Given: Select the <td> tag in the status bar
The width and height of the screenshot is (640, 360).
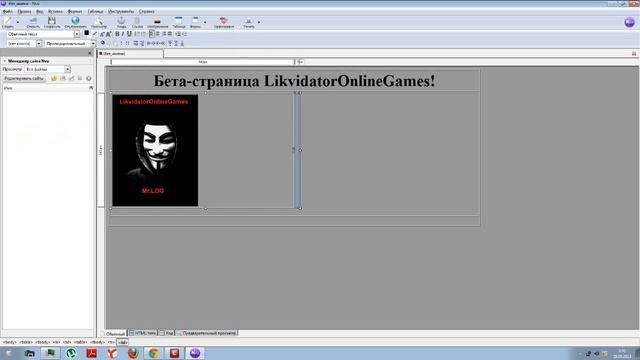Looking at the screenshot, I should click(122, 342).
